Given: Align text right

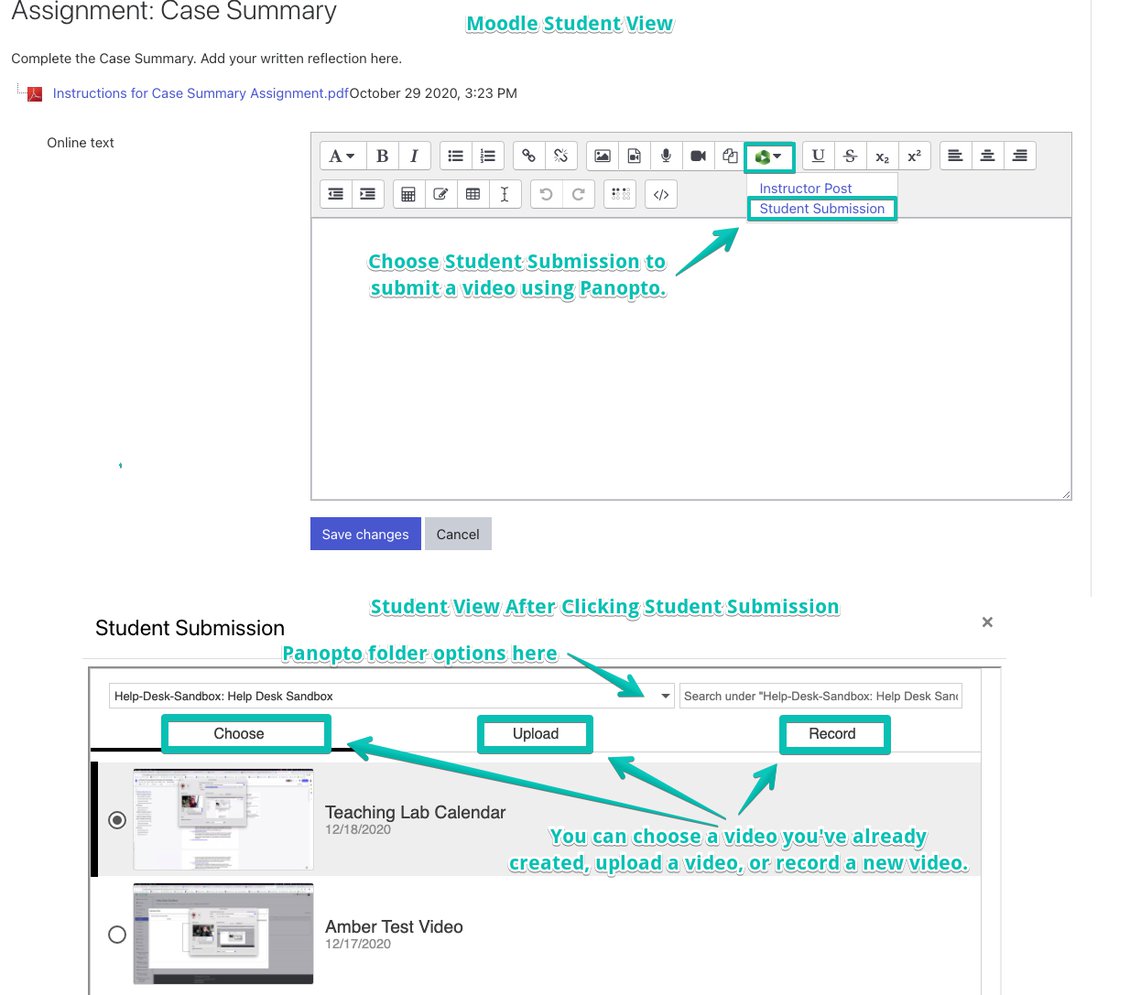Looking at the screenshot, I should tap(1019, 156).
